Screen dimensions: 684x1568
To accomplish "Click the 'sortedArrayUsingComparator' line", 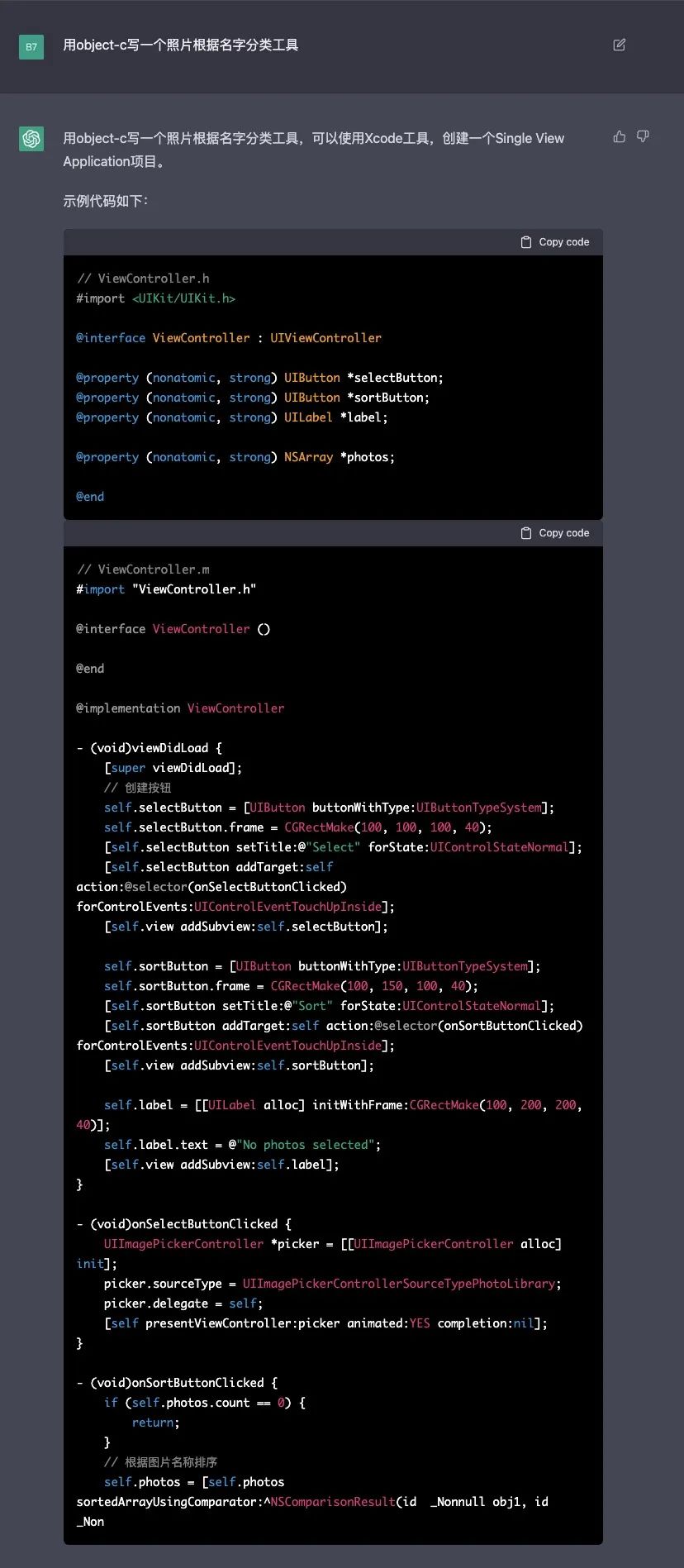I will click(x=312, y=1502).
